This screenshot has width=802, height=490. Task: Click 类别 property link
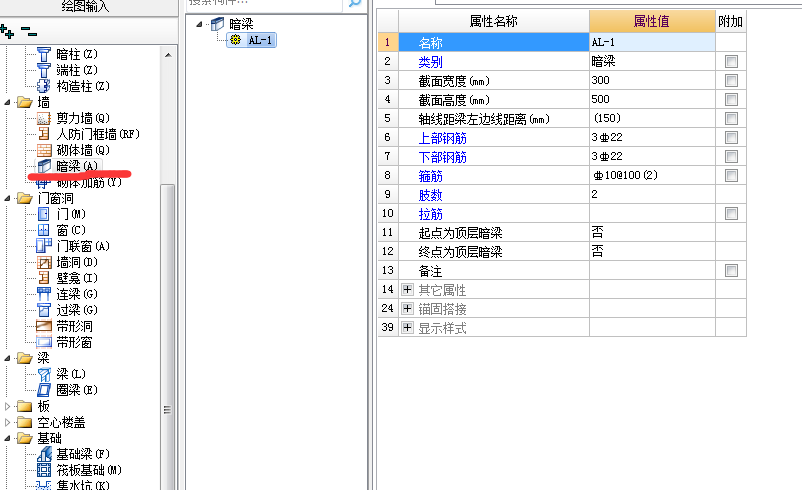point(430,62)
